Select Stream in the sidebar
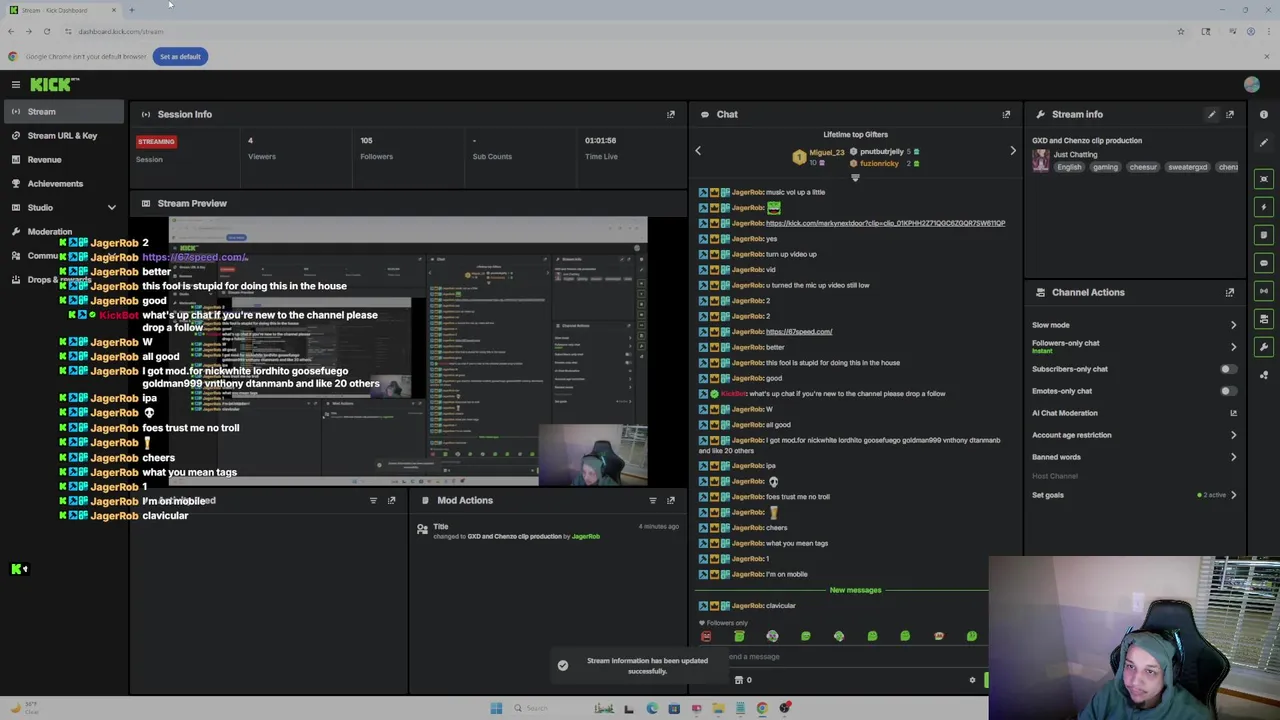 [64, 112]
